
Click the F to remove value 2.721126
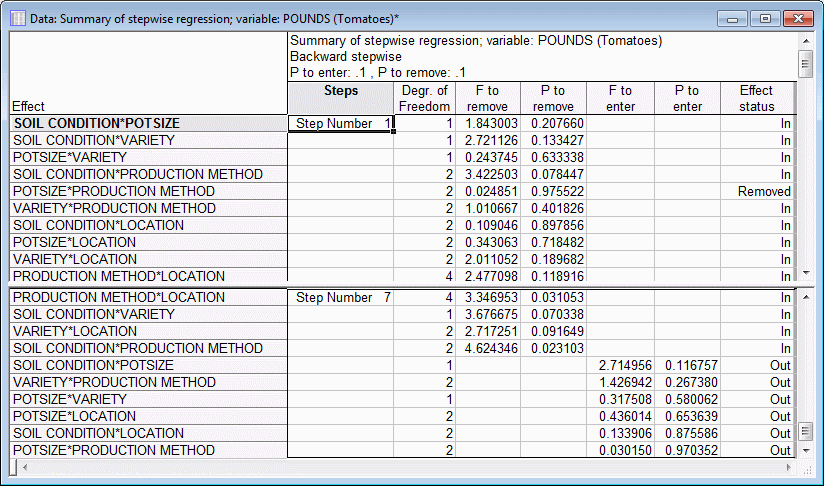click(x=488, y=140)
